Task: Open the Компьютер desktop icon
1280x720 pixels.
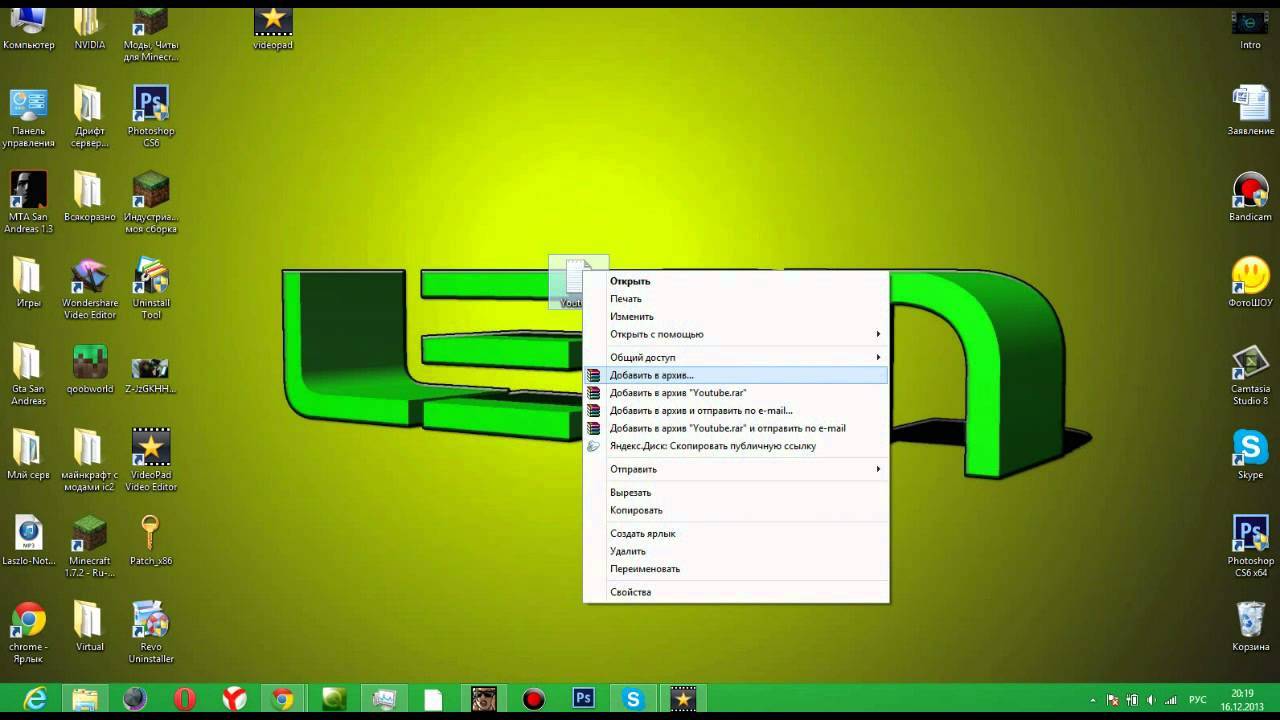Action: (x=28, y=28)
